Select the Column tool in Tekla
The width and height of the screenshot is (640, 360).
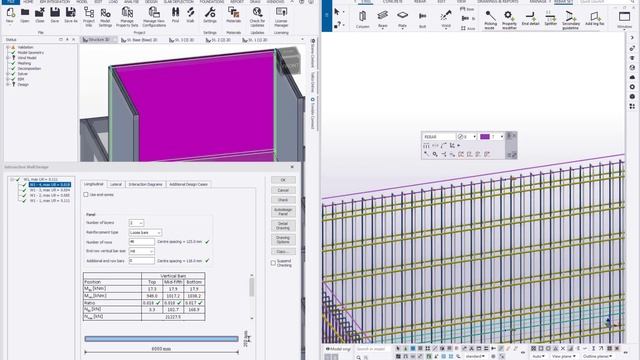(362, 19)
